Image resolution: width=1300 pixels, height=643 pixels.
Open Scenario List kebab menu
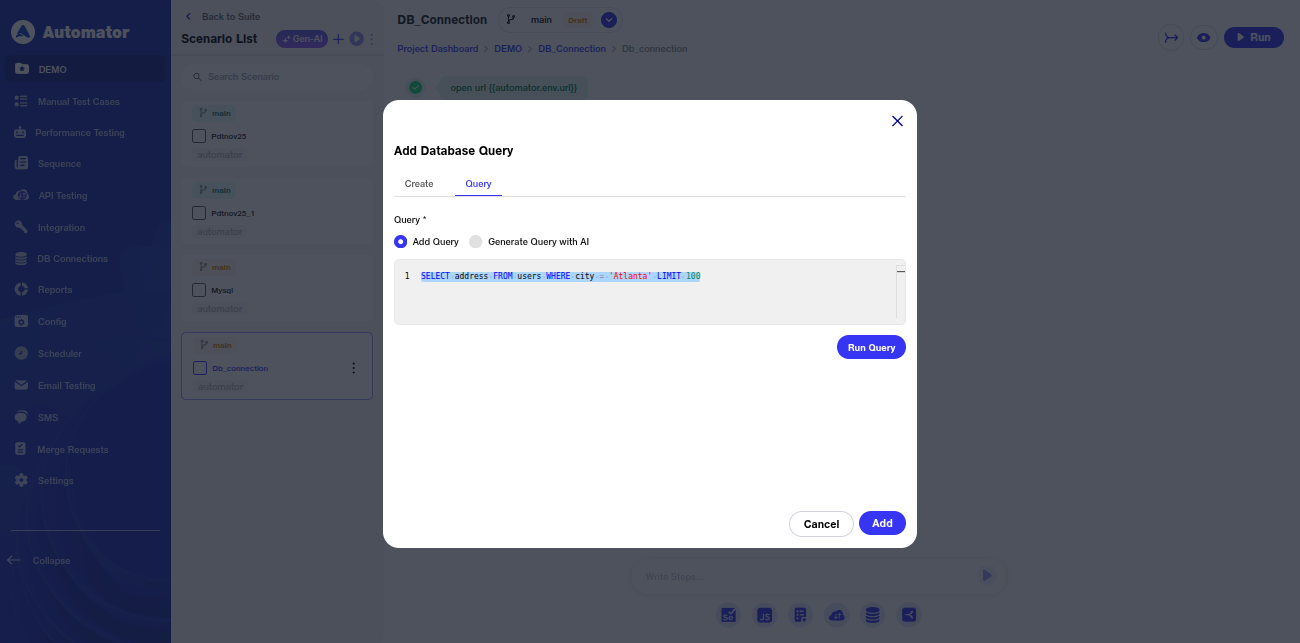point(372,39)
